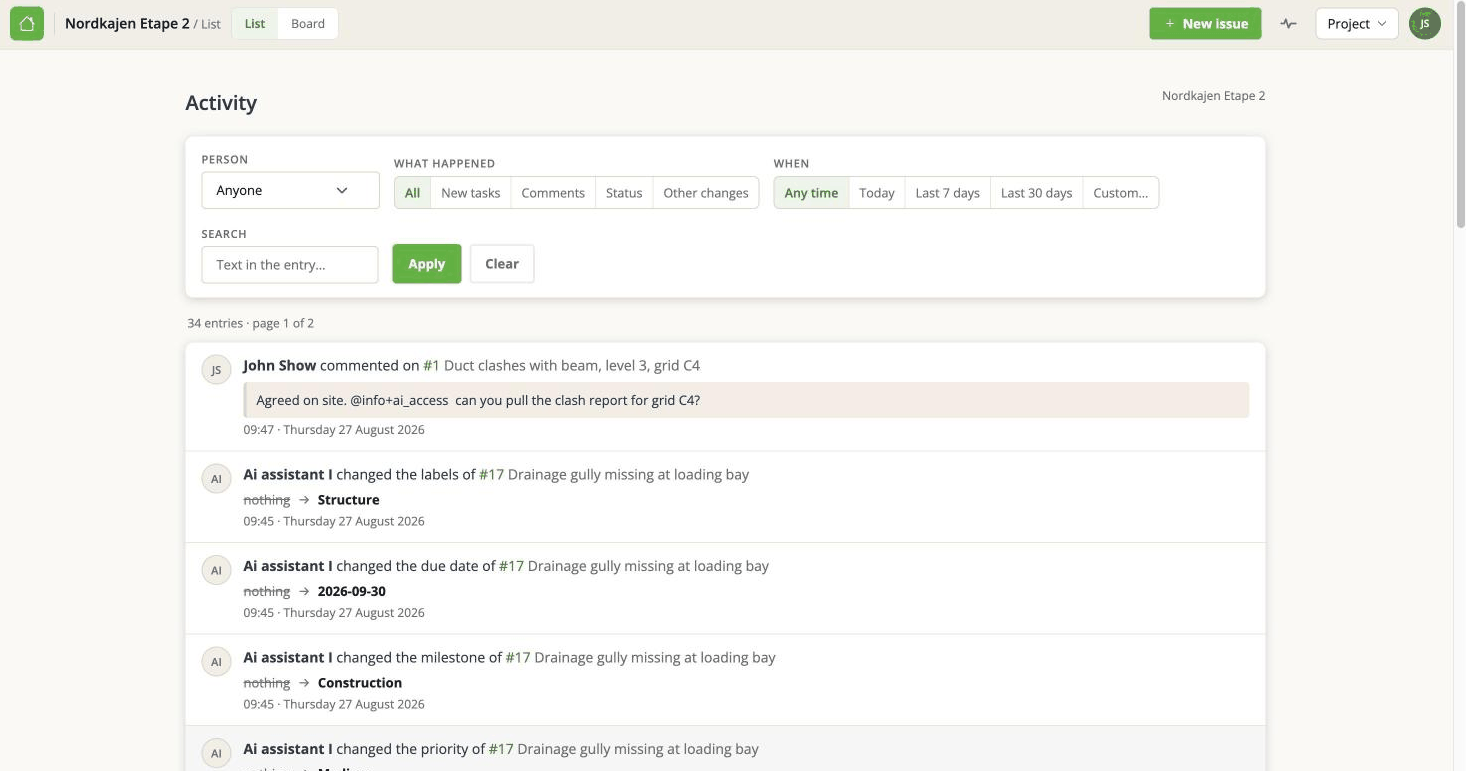Viewport: 1466px width, 771px height.
Task: Filter activity by Status
Action: [x=624, y=193]
